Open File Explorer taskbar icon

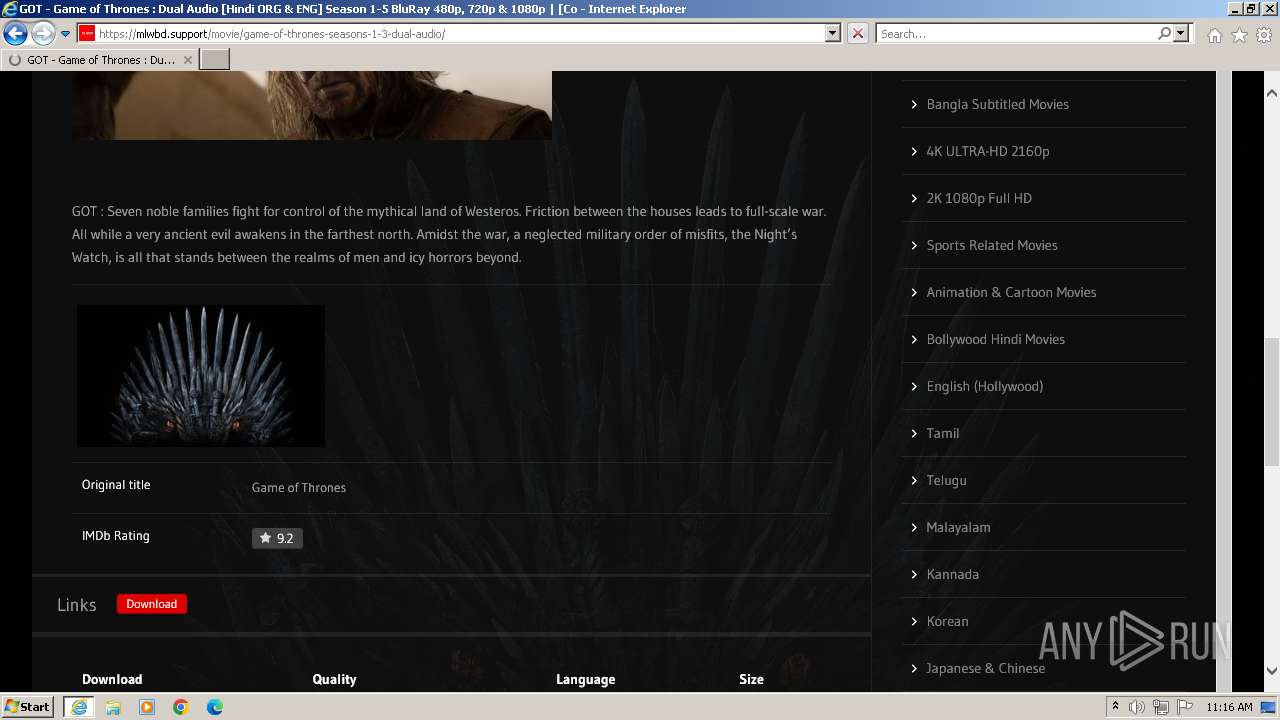point(113,707)
